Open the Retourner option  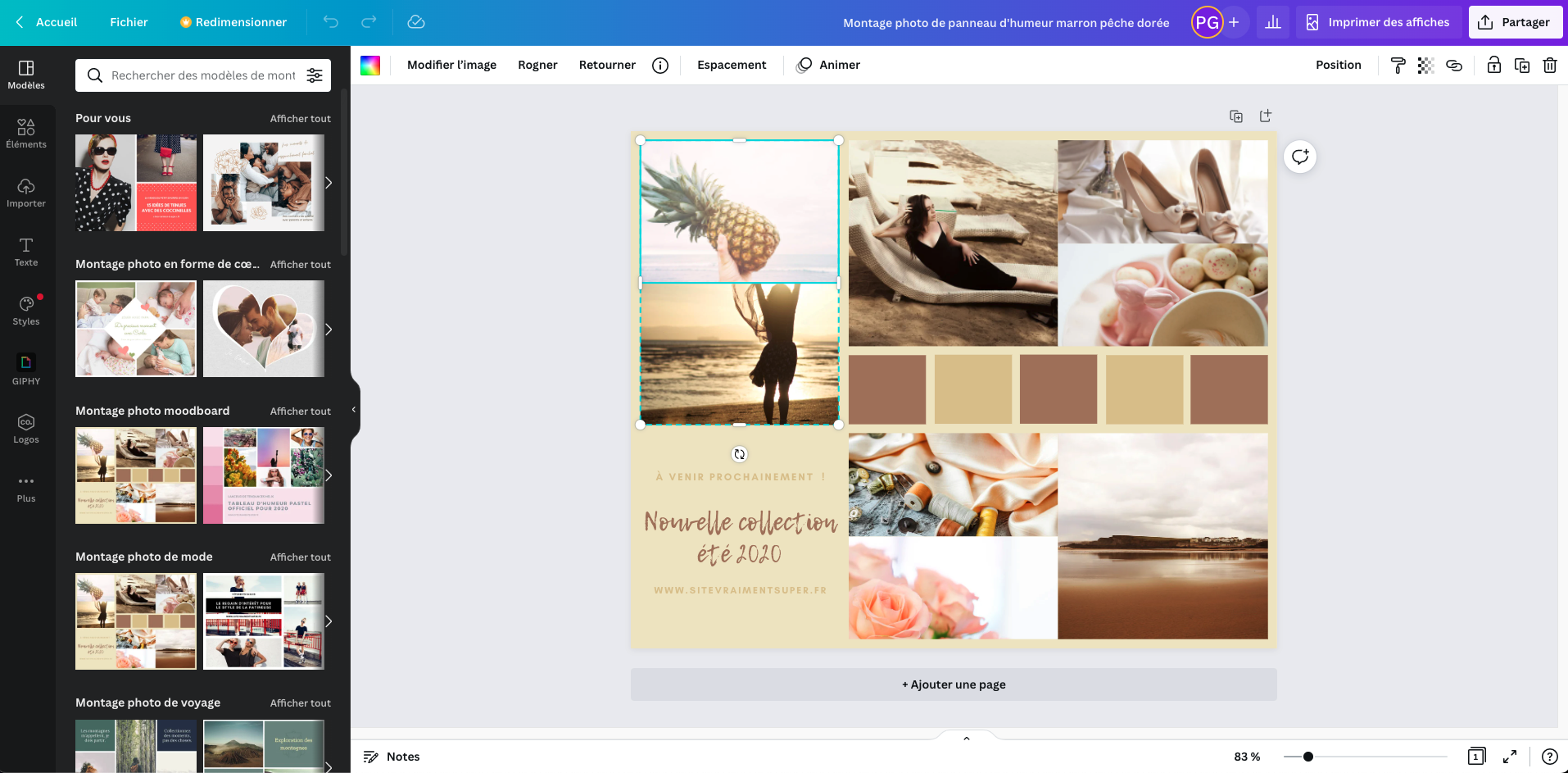pos(607,66)
